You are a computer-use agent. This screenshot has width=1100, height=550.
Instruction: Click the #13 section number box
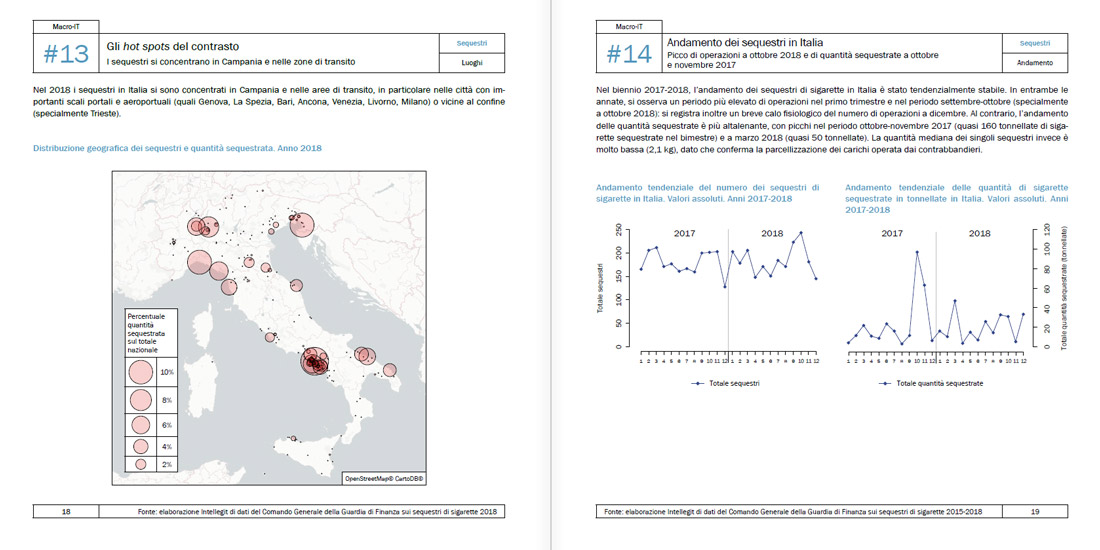(x=66, y=54)
